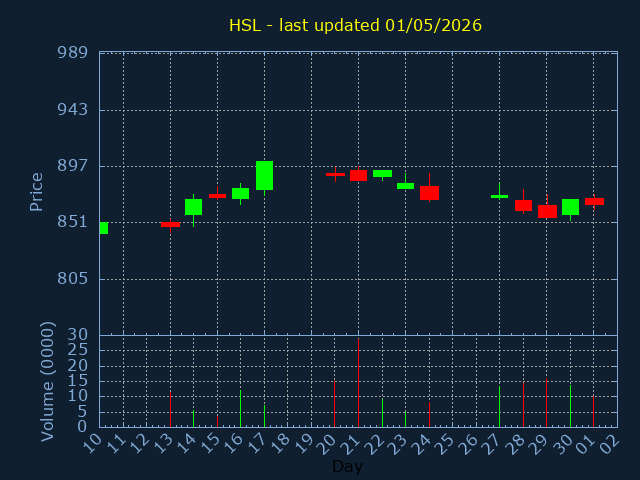This screenshot has height=480, width=640.
Task: Click the green candlestick on day 30
Action: tap(570, 207)
